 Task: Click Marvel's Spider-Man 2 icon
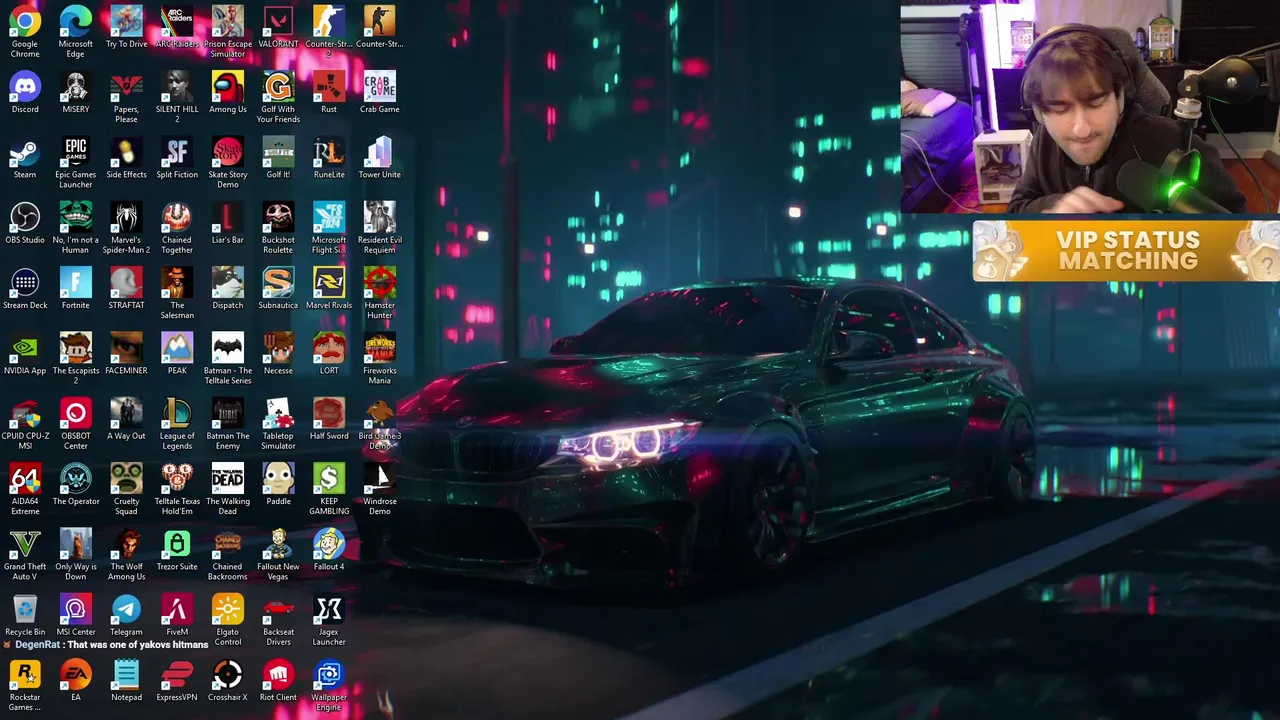[x=126, y=227]
